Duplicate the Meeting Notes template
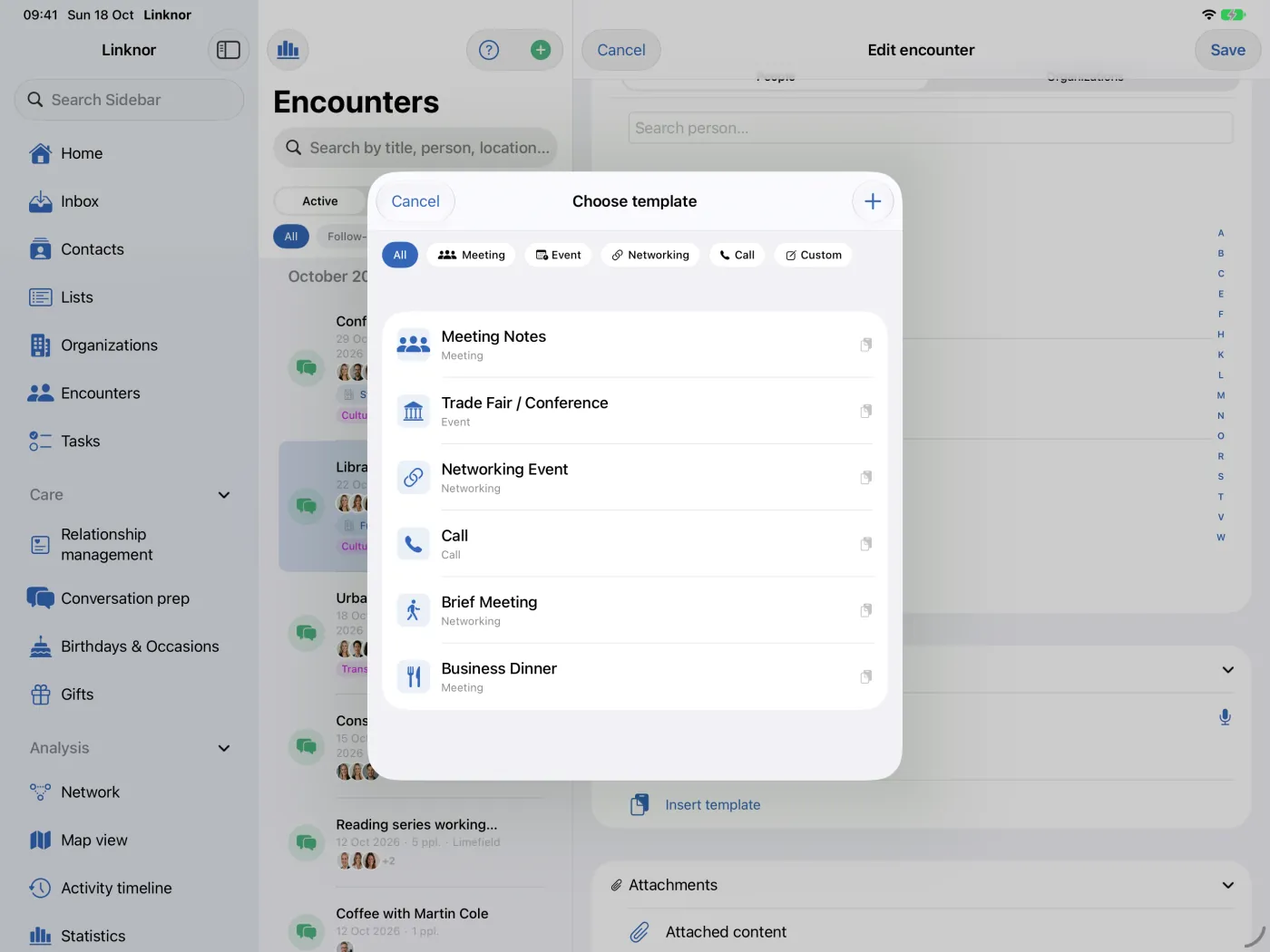Screen dimensions: 1270x952 866,345
